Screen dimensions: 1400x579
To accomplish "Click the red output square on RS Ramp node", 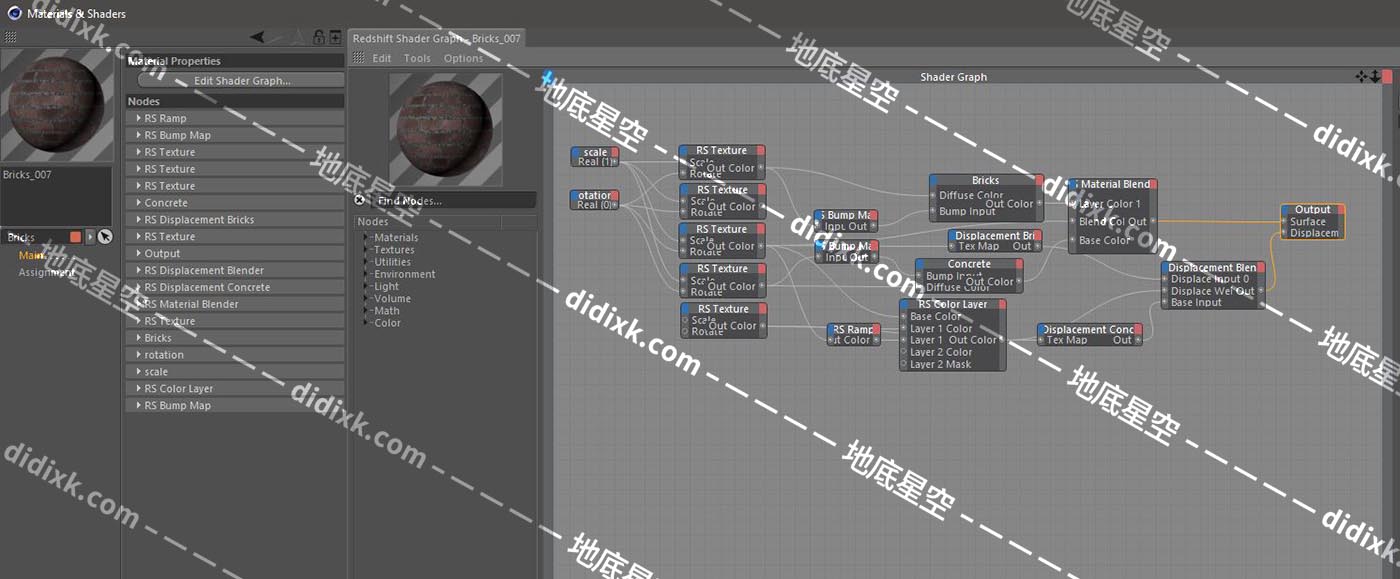I will point(876,329).
